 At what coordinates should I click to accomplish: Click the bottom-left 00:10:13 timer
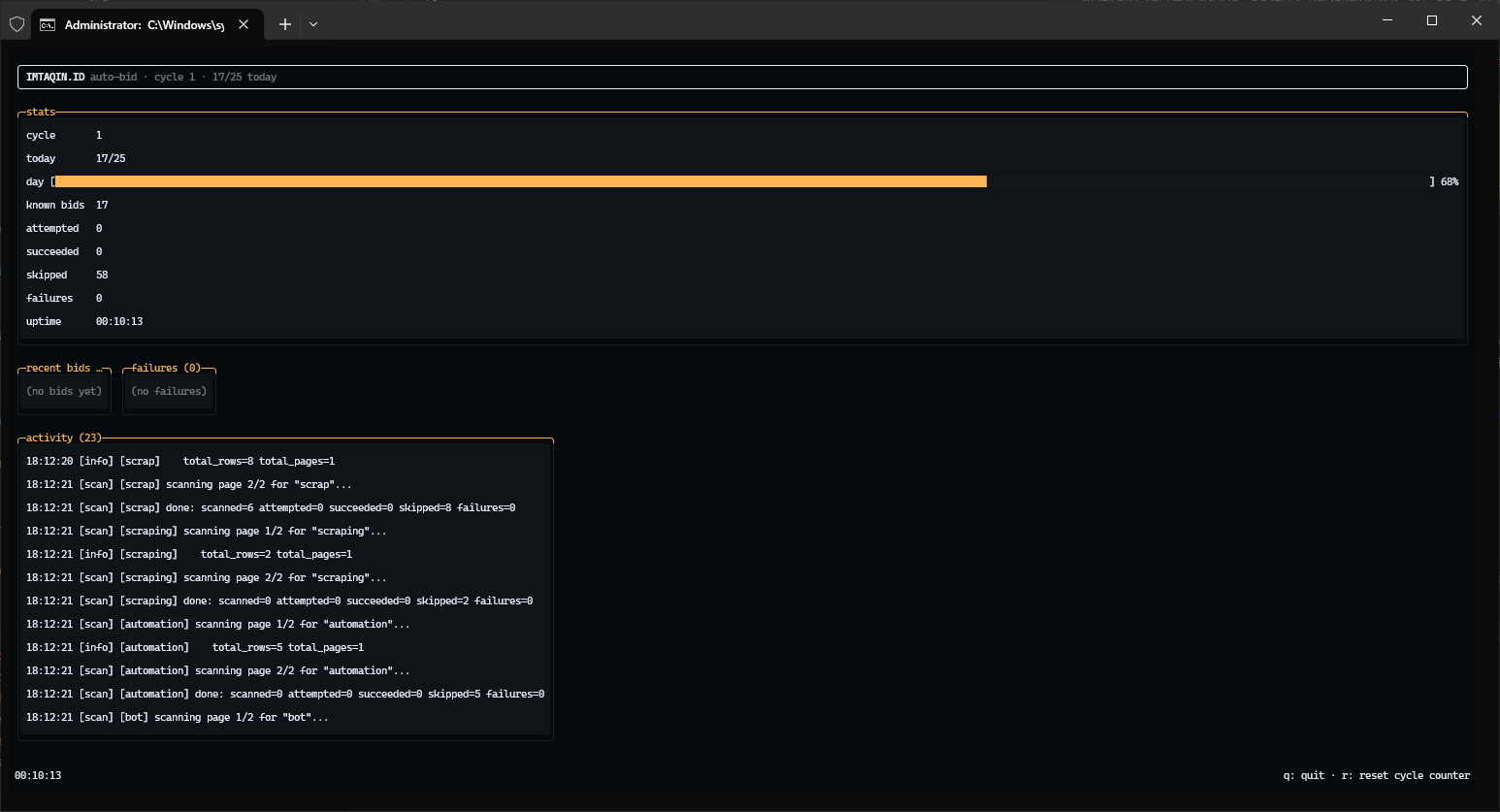(38, 775)
